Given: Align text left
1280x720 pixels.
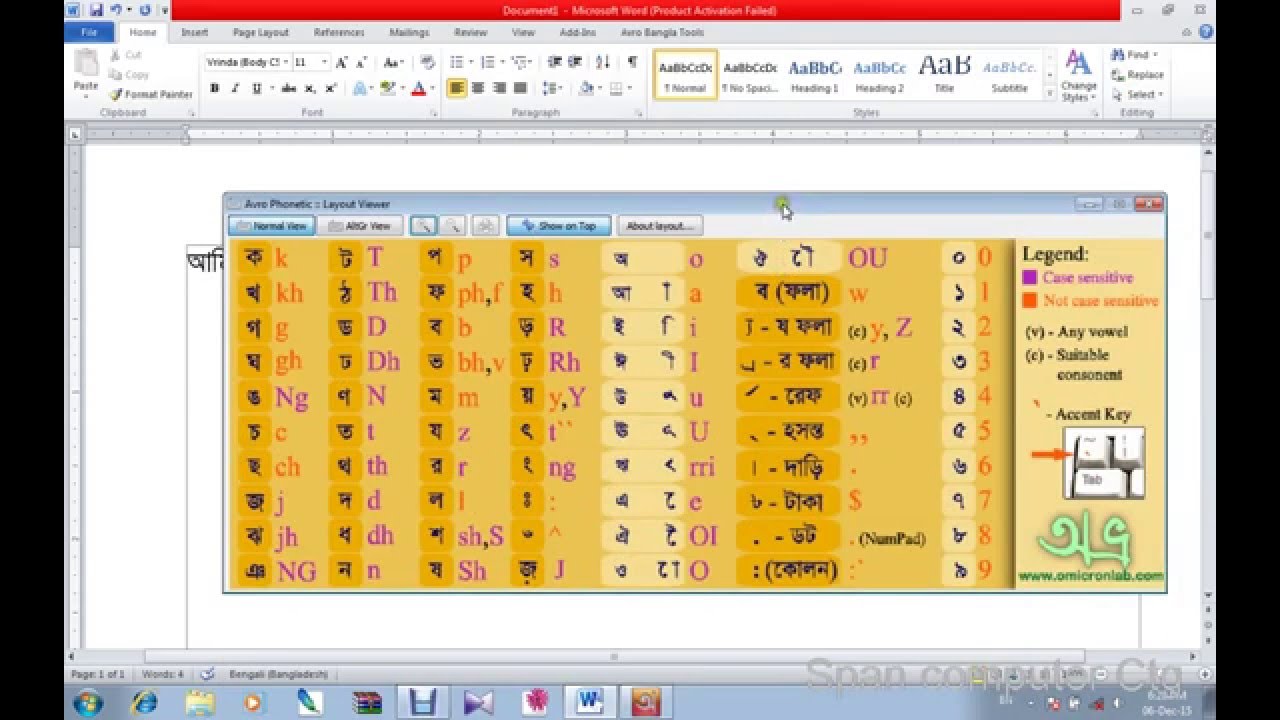Looking at the screenshot, I should point(457,88).
